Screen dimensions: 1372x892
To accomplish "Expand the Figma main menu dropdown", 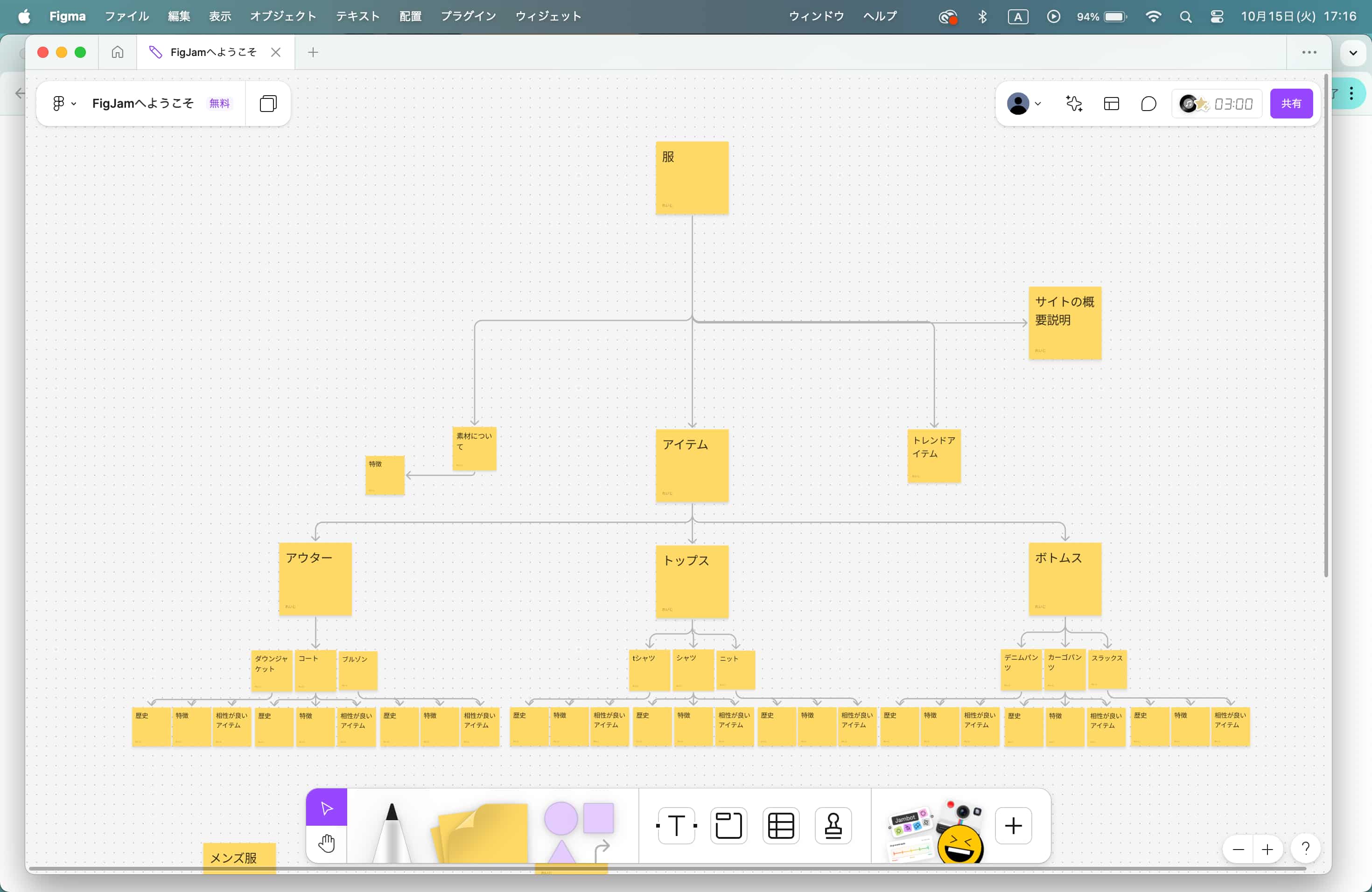I will [64, 104].
